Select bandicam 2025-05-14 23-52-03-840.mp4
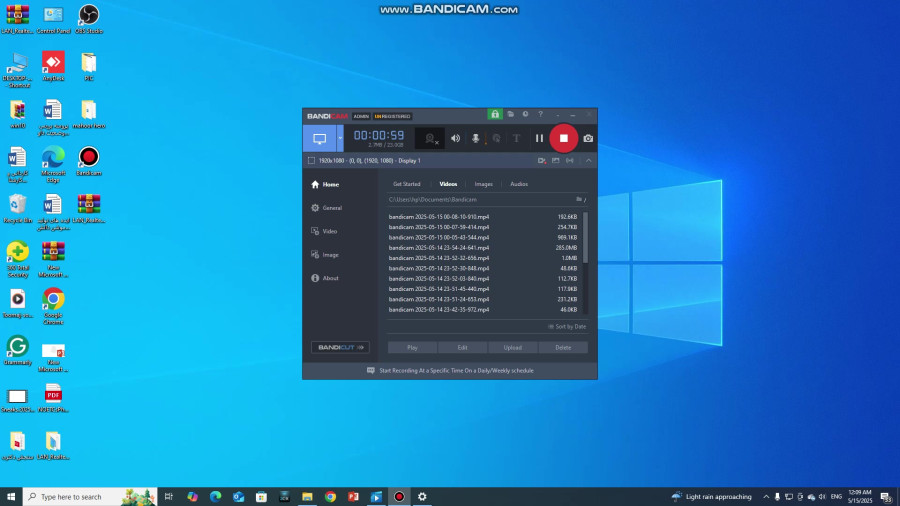The height and width of the screenshot is (506, 900). (483, 279)
